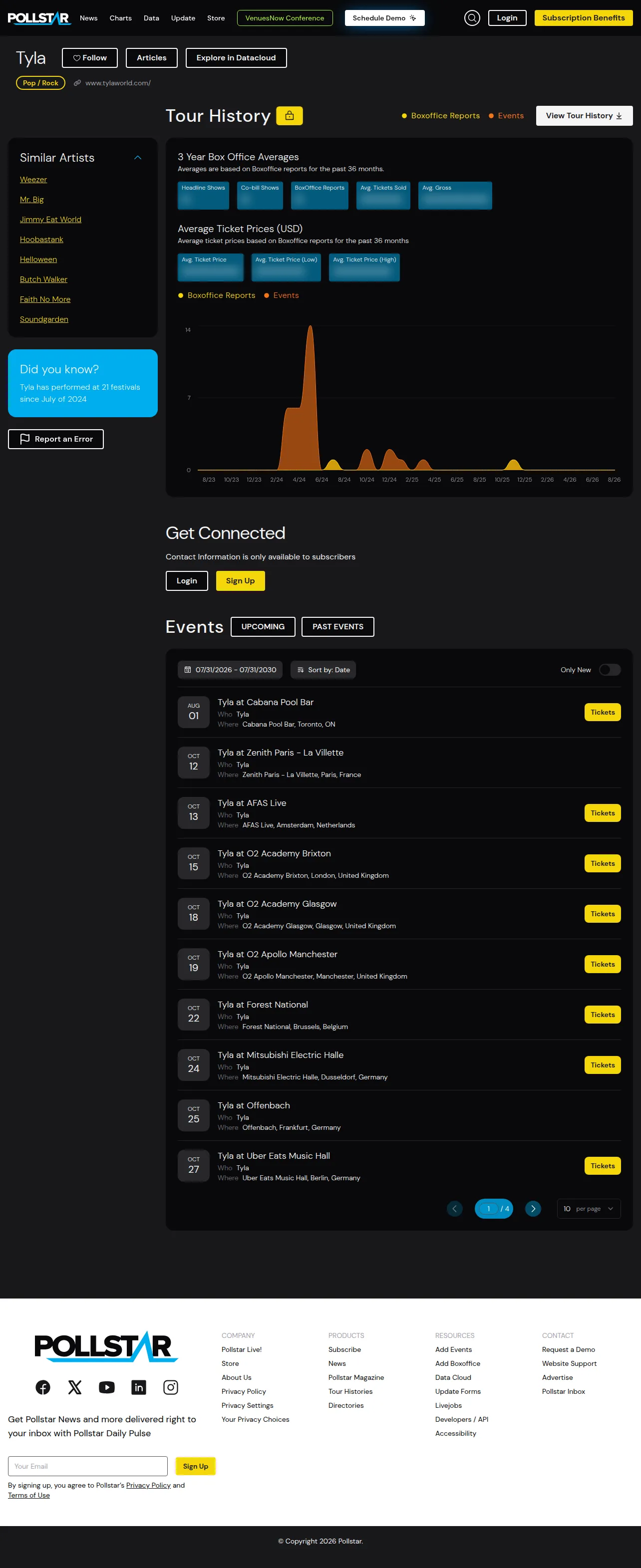Open similar artist Weezer
The image size is (641, 1568).
(x=33, y=180)
